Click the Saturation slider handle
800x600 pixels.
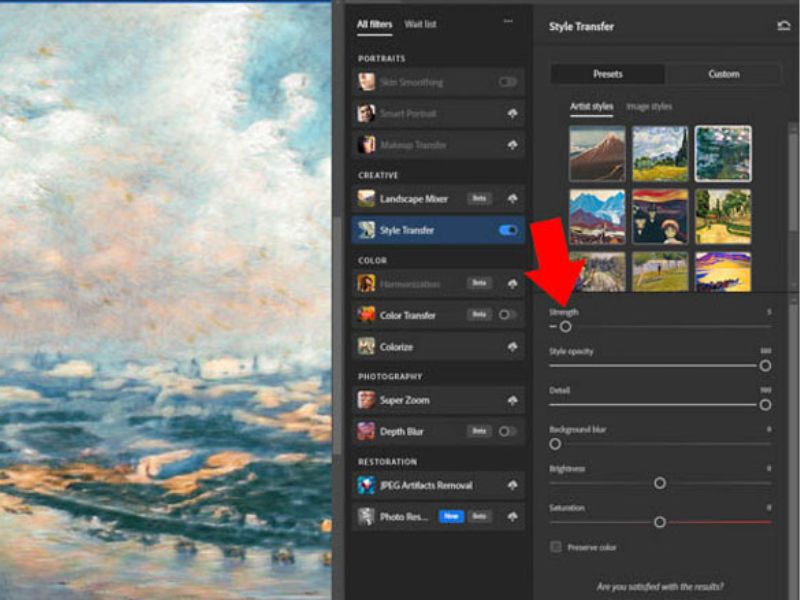(660, 522)
